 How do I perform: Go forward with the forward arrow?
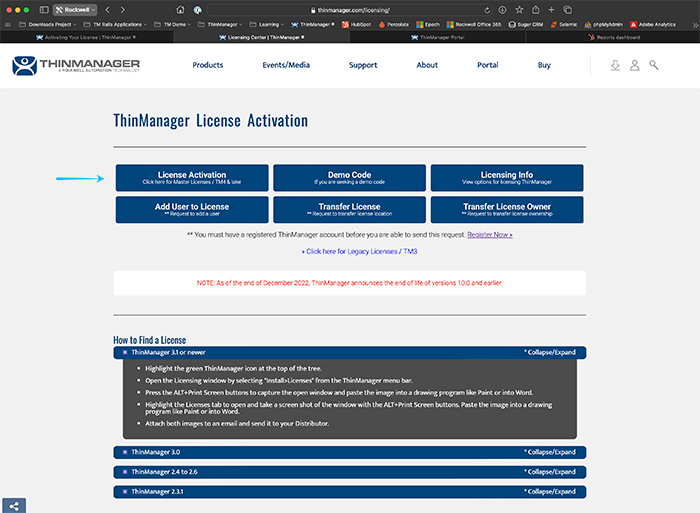click(x=123, y=9)
